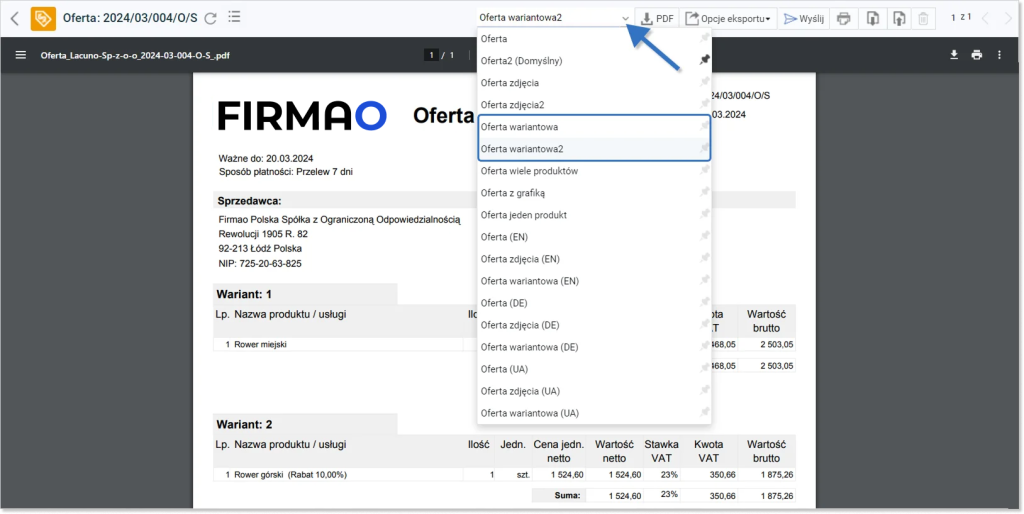The height and width of the screenshot is (514, 1024).
Task: Open the PDF viewer hamburger menu
Action: coord(20,55)
